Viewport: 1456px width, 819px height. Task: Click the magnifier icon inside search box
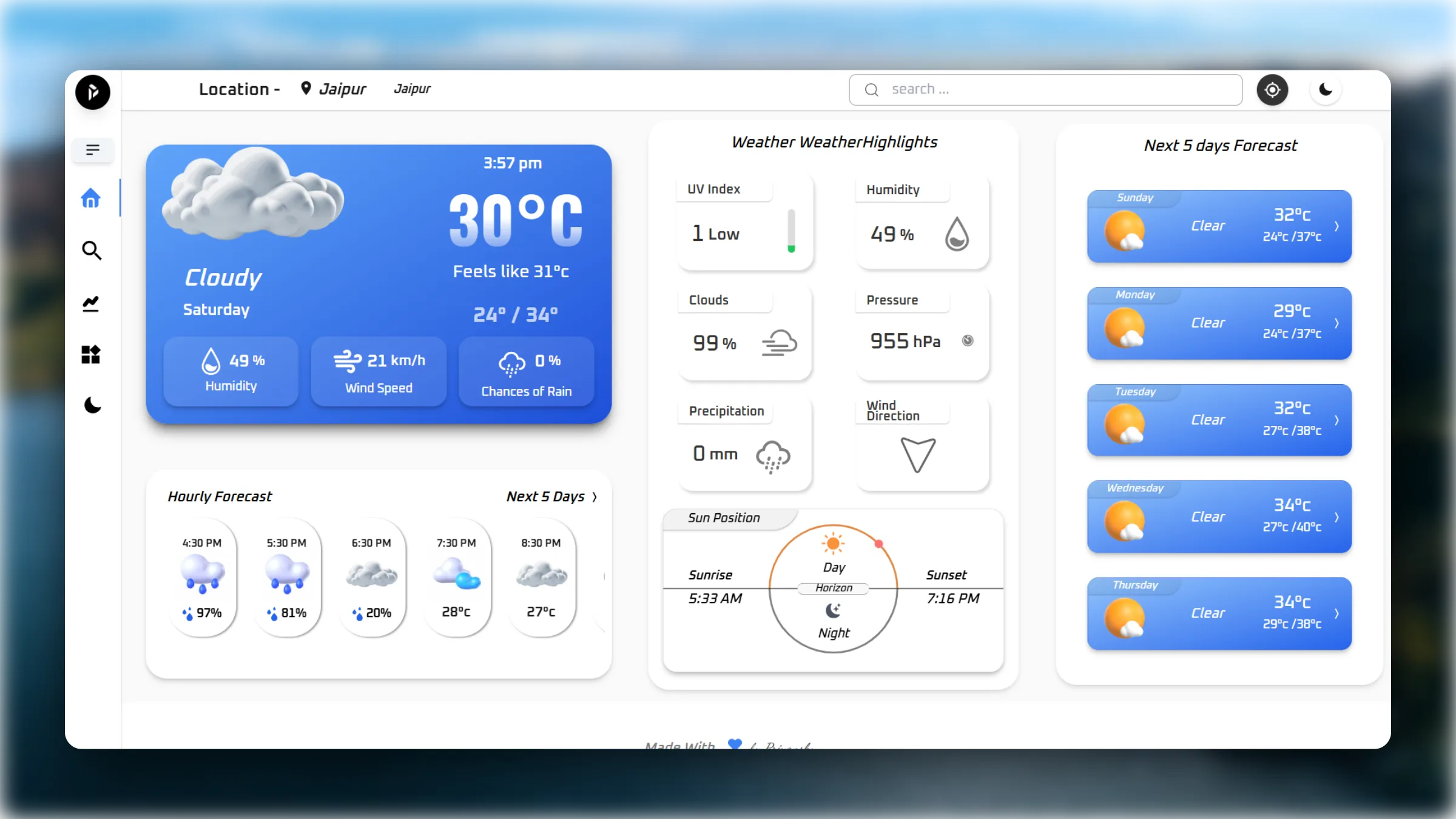(x=872, y=90)
